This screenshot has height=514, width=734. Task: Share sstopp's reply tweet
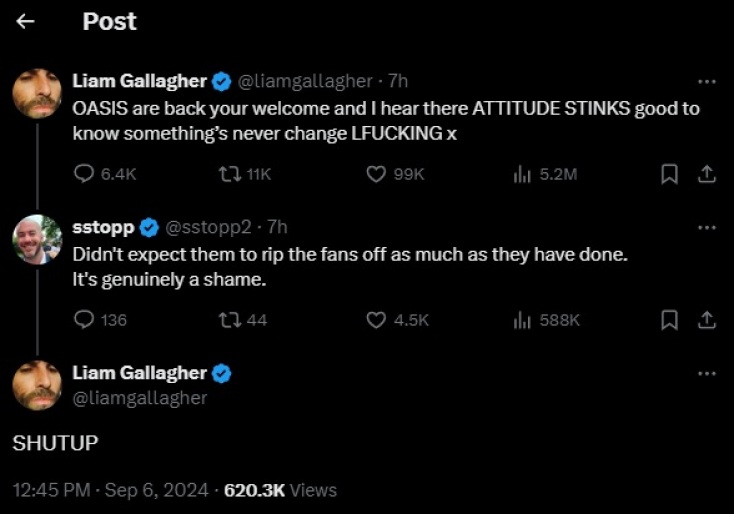(x=706, y=320)
